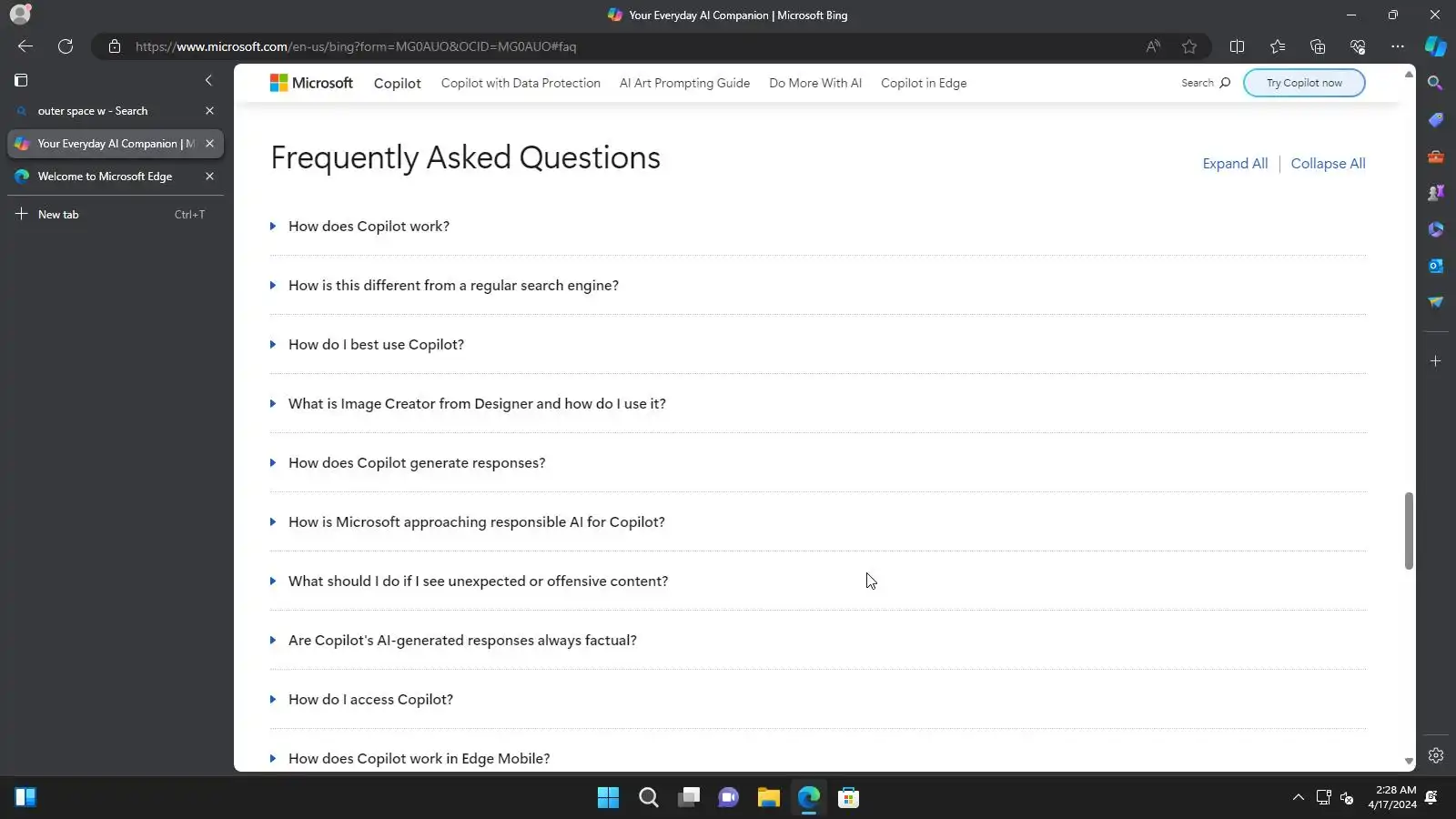Open AI Art Prompting Guide nav item

pos(684,83)
